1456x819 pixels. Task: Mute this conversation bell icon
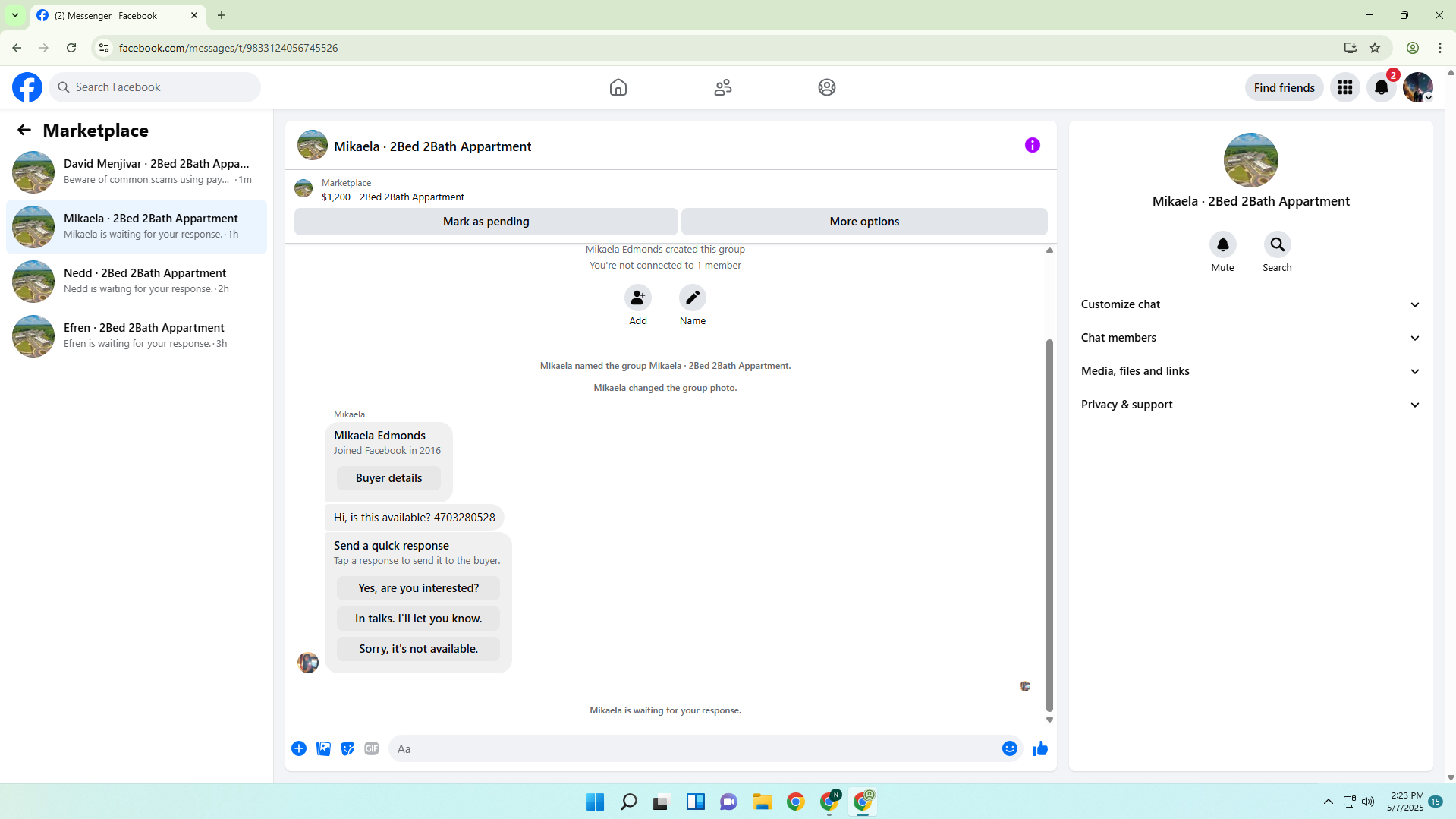point(1223,244)
